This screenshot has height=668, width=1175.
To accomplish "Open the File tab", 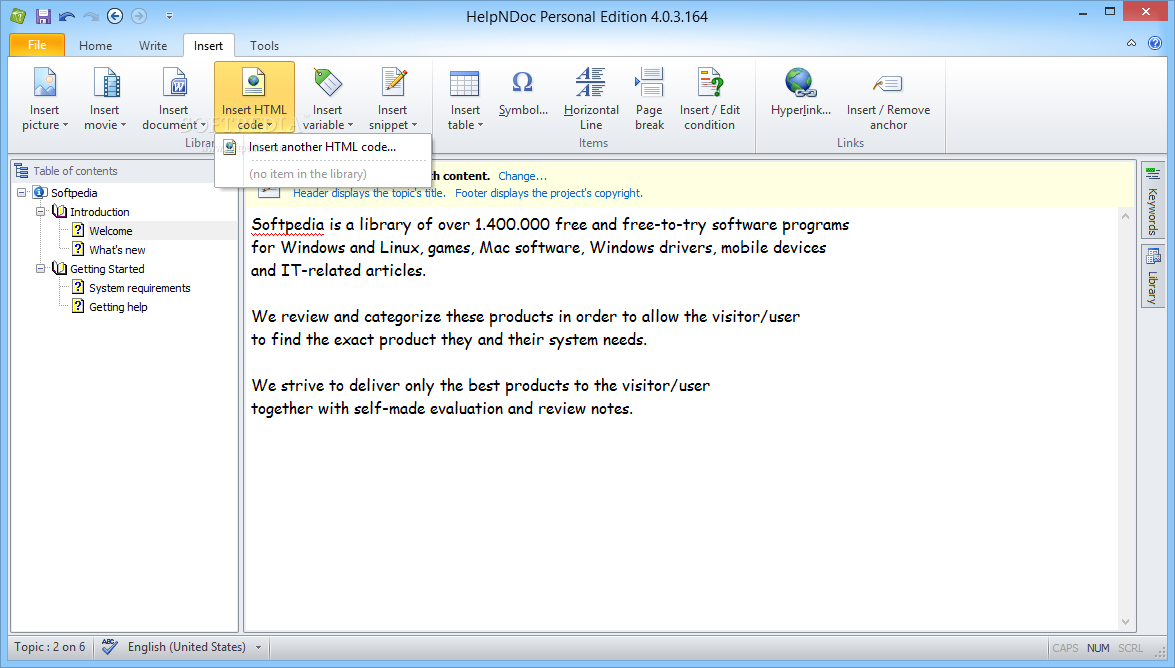I will (37, 45).
